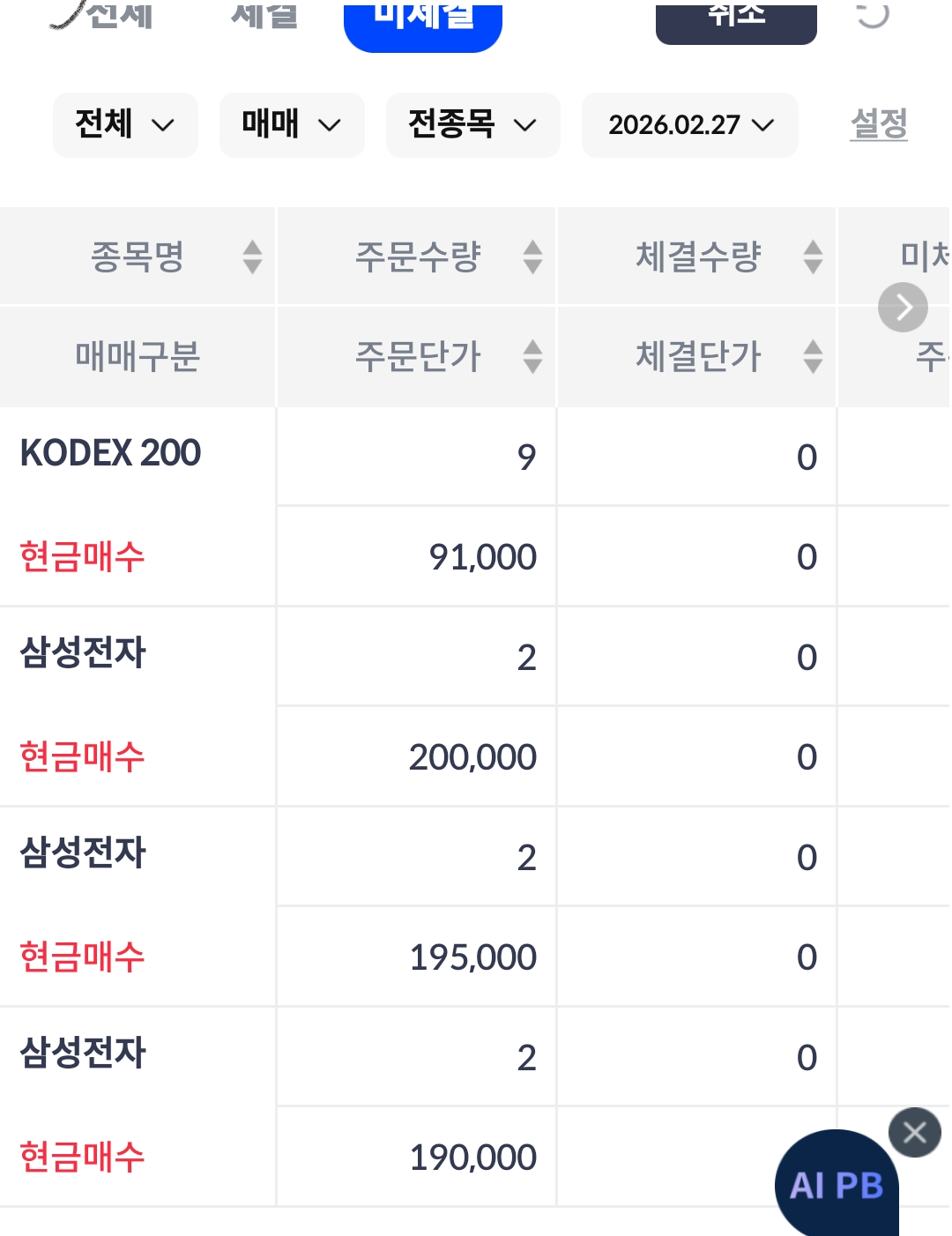The width and height of the screenshot is (952, 1236).
Task: Expand the 전종목 stock dropdown
Action: pyautogui.click(x=472, y=125)
